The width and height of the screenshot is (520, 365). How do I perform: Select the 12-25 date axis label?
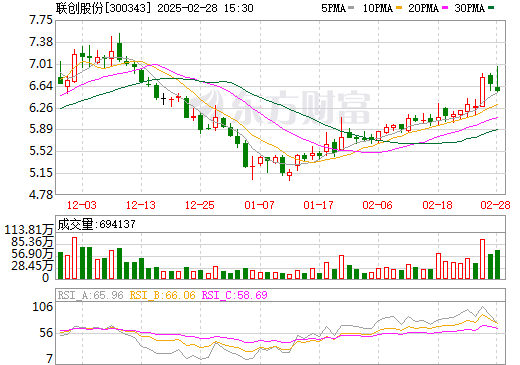pos(200,205)
